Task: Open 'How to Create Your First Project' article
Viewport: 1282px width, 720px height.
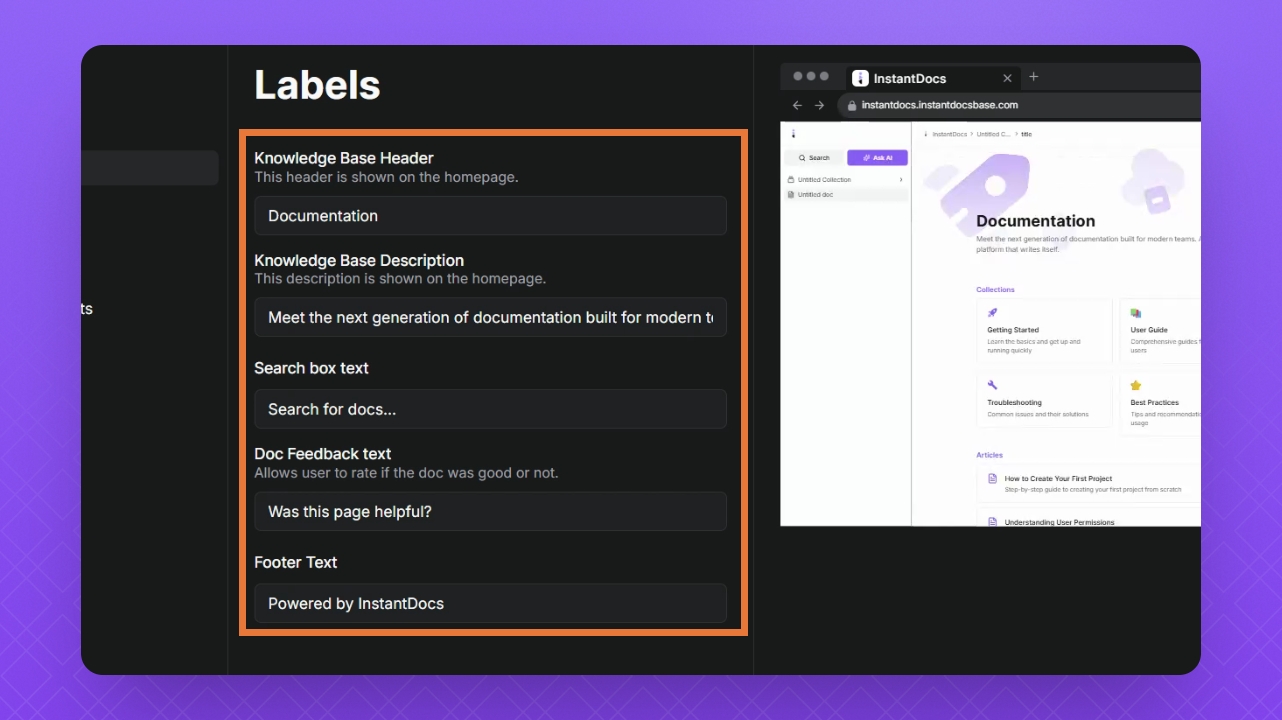Action: pos(1088,483)
